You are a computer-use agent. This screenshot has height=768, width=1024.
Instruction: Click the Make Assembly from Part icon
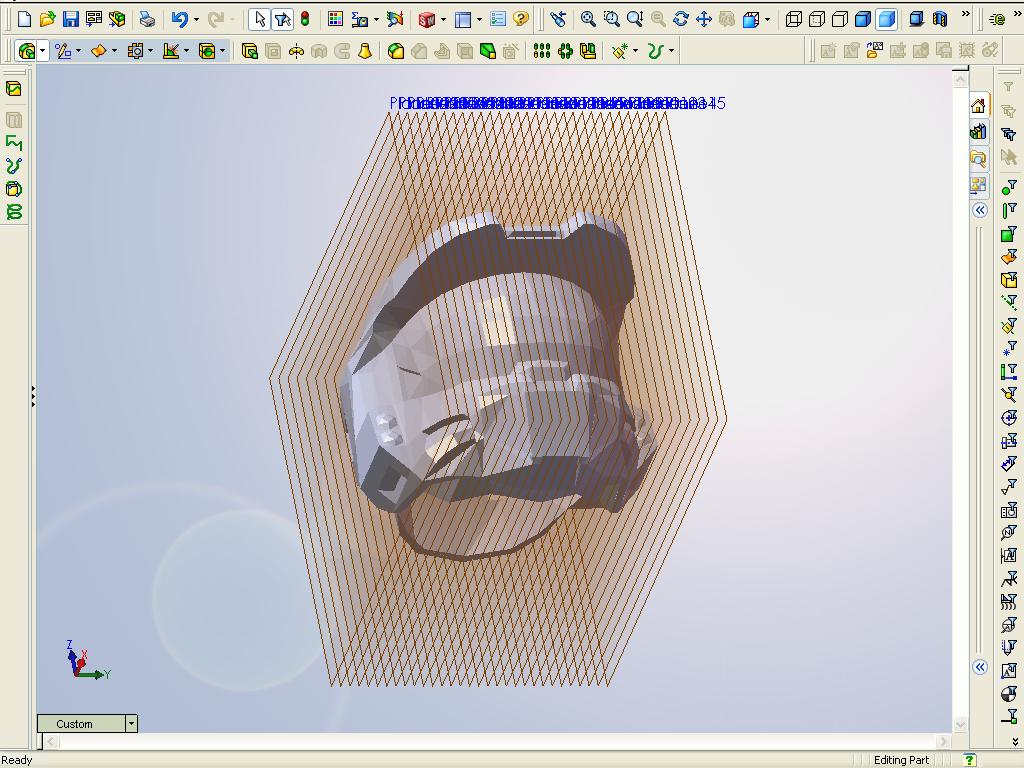[118, 19]
